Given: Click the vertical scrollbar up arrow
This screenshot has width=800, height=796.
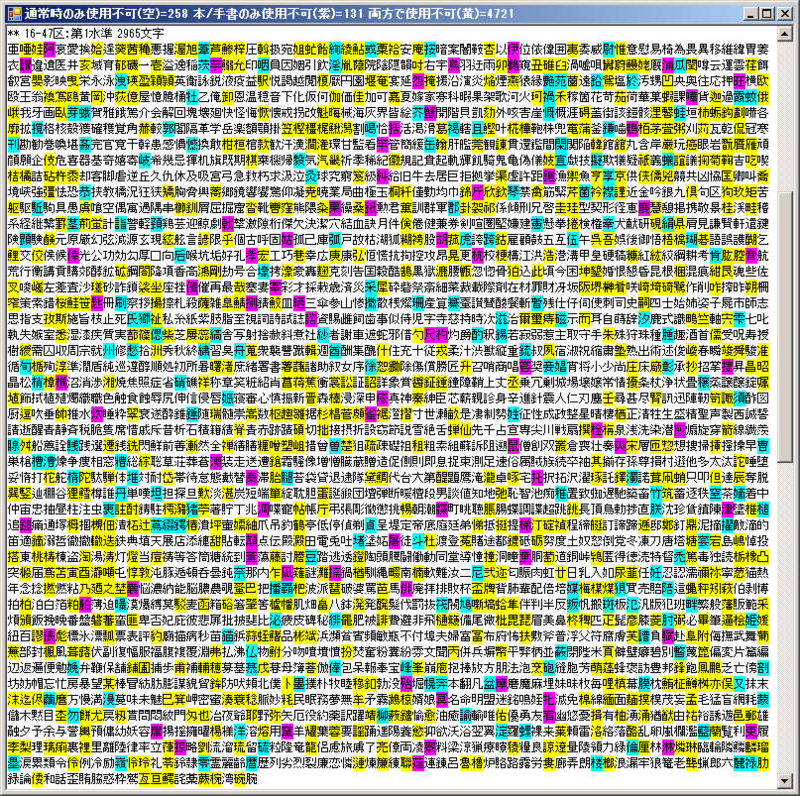Looking at the screenshot, I should [x=785, y=34].
